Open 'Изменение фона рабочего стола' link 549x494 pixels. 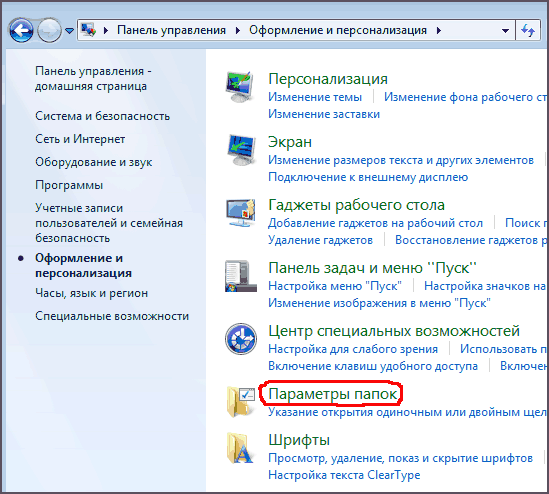[465, 97]
